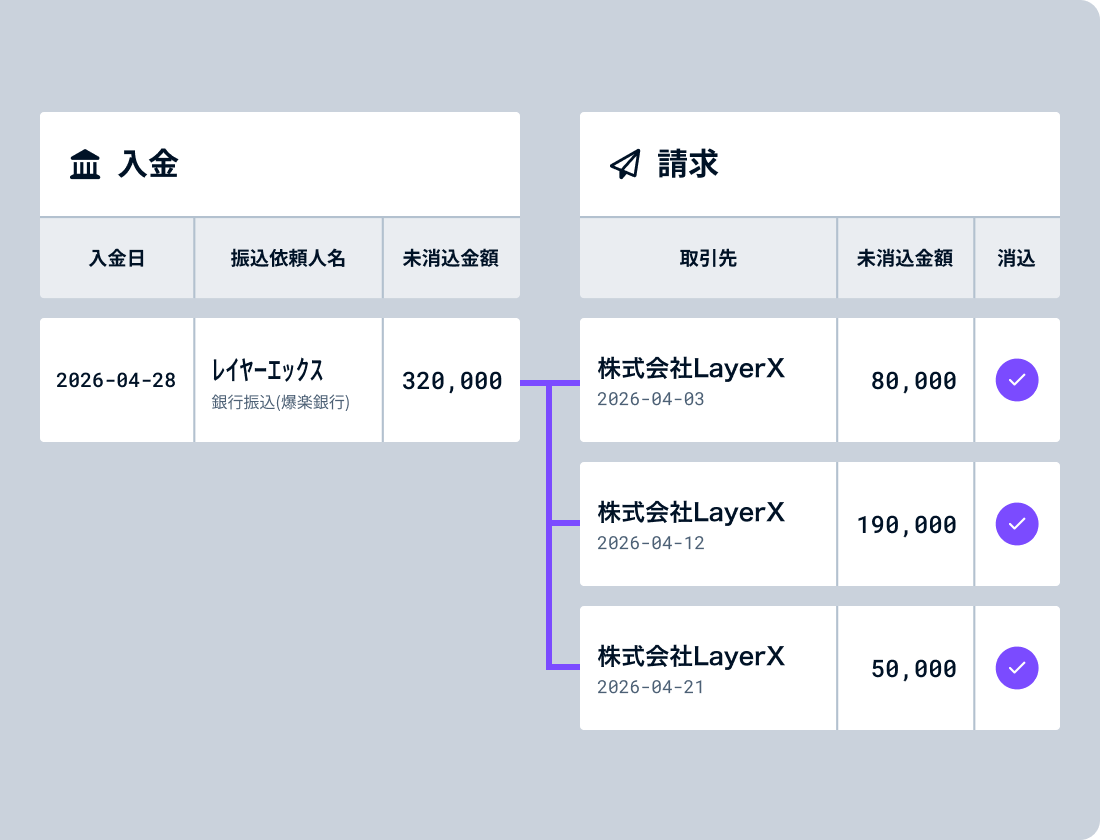Click the 消込 column header
1100x840 pixels.
(1016, 258)
